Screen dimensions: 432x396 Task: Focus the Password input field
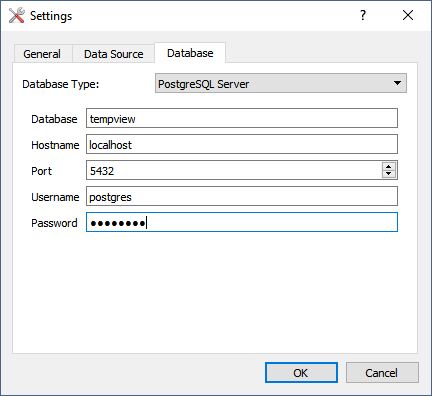(x=242, y=222)
